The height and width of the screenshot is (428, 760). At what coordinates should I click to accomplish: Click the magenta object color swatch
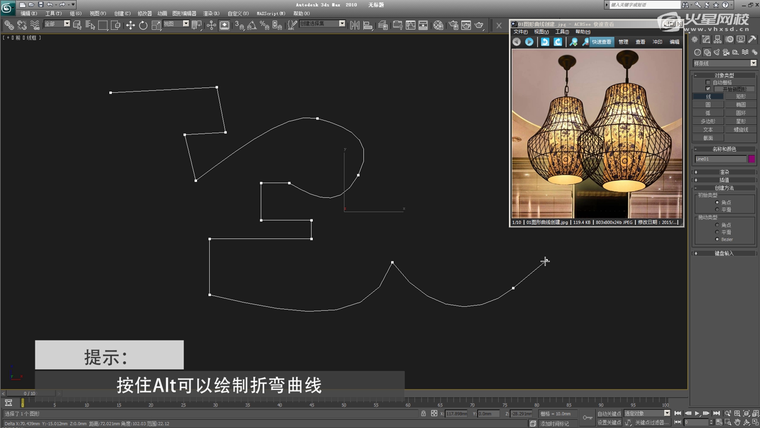tap(751, 158)
